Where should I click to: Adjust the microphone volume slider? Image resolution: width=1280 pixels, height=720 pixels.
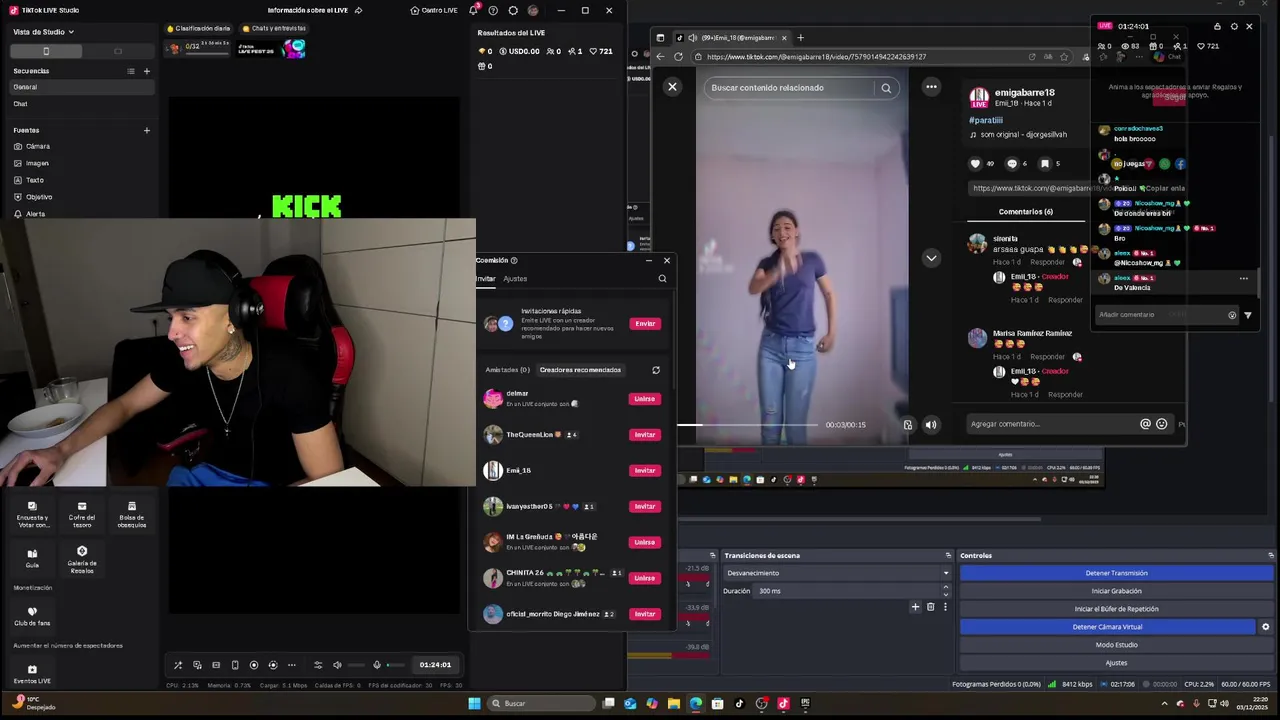point(396,665)
